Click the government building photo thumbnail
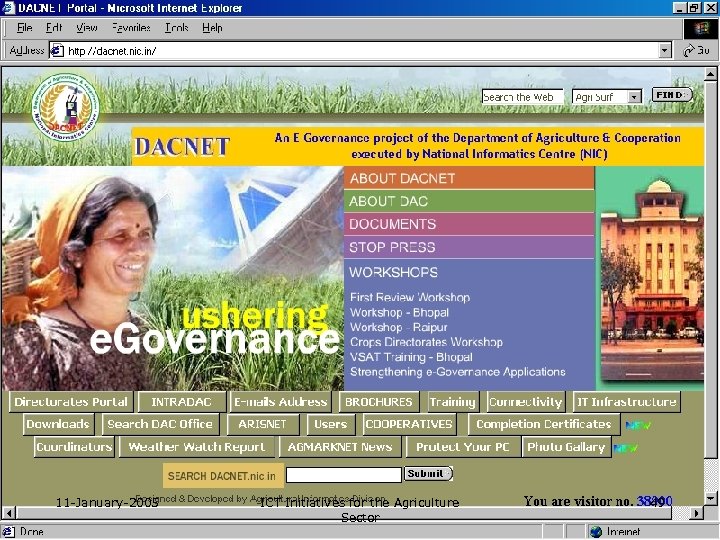 (652, 280)
